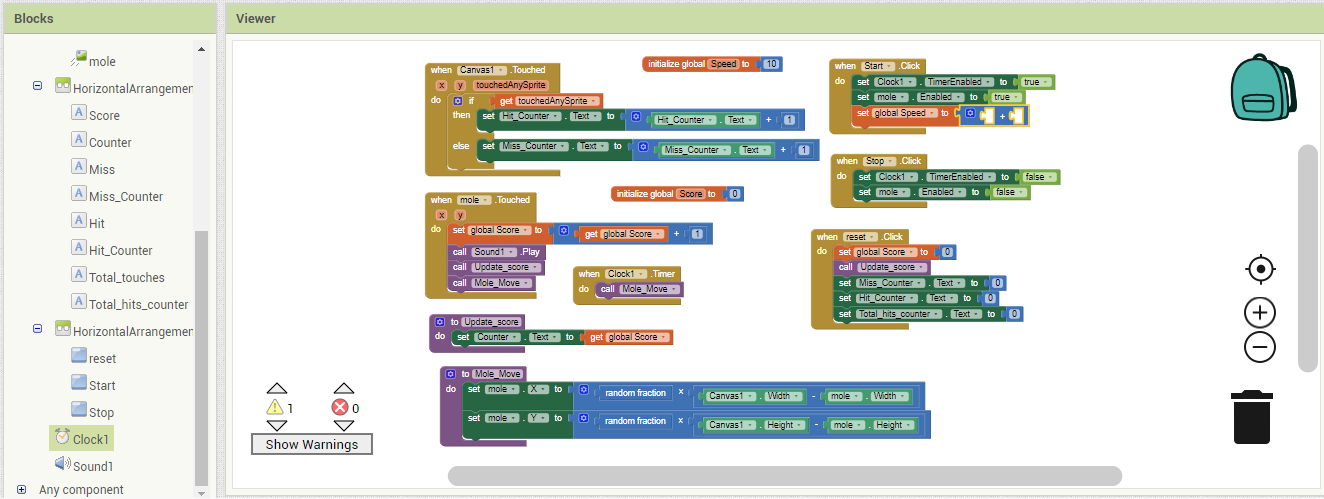Screen dimensions: 1324x499
Task: Select the reset button component
Action: pos(102,358)
